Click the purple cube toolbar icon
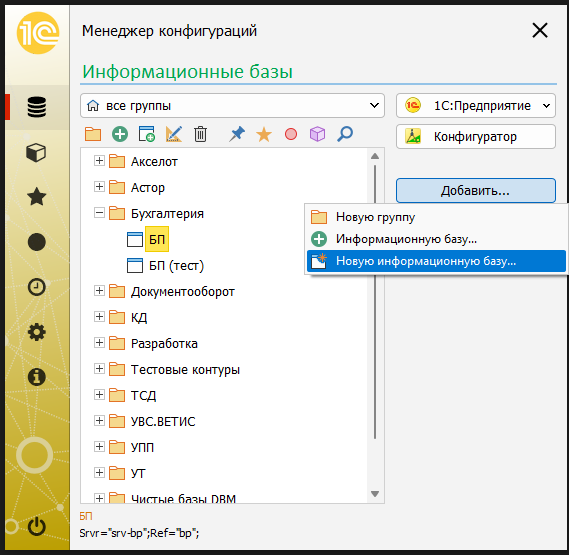 point(318,134)
